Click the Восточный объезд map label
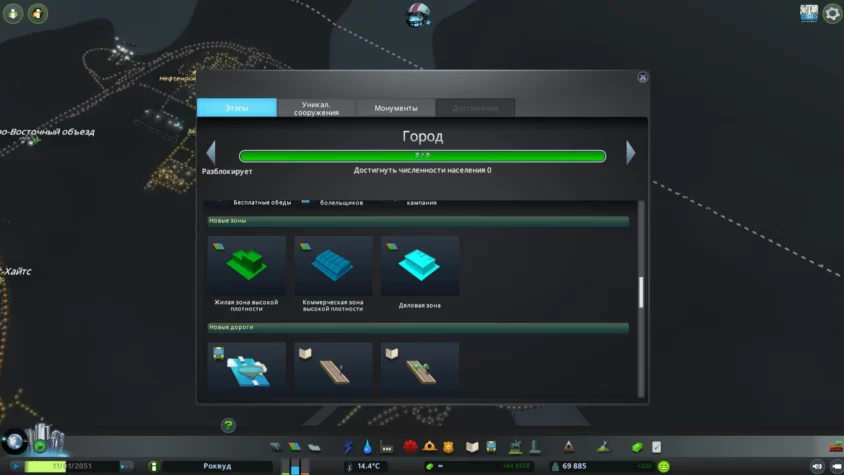Image resolution: width=844 pixels, height=475 pixels. (47, 132)
